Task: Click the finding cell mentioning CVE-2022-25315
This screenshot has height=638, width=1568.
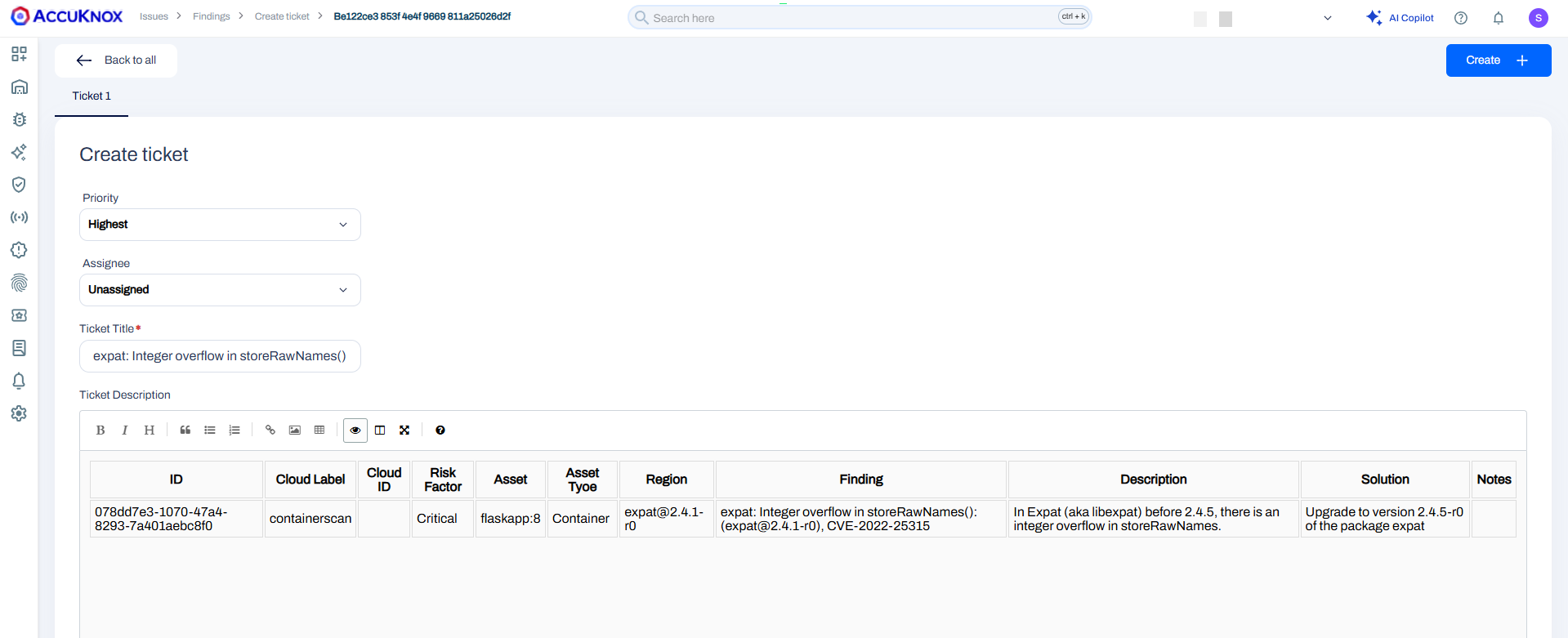Action: [861, 519]
